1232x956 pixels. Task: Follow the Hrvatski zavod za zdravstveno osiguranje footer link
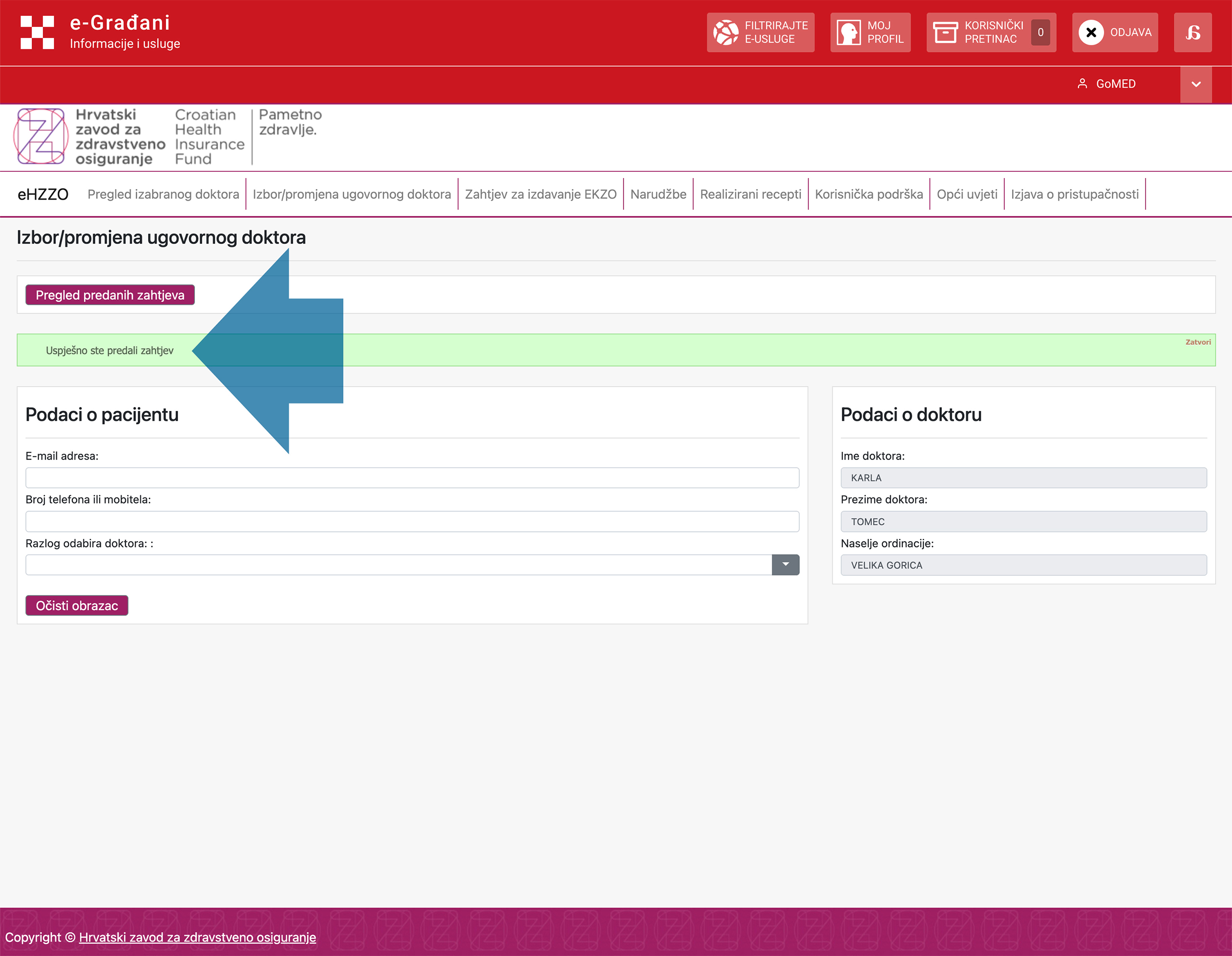coord(197,937)
